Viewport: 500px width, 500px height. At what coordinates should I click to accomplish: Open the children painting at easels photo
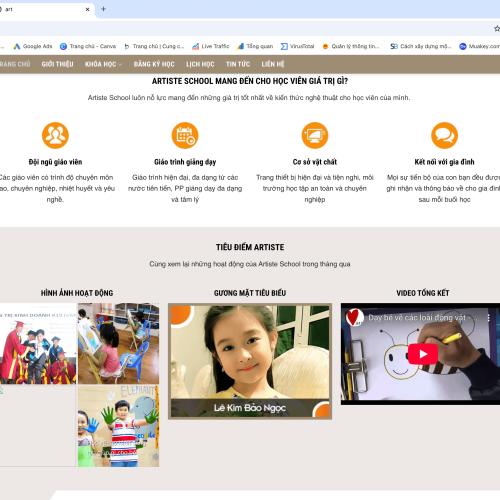pyautogui.click(x=118, y=344)
